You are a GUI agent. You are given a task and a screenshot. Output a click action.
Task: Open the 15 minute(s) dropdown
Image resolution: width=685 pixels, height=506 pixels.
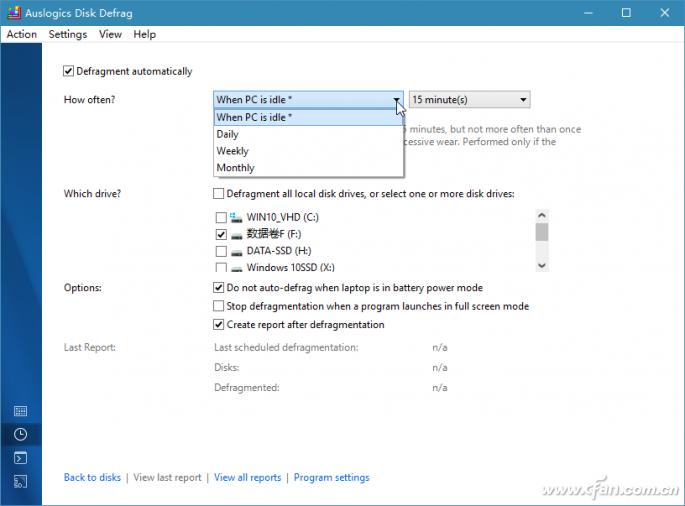pyautogui.click(x=470, y=100)
